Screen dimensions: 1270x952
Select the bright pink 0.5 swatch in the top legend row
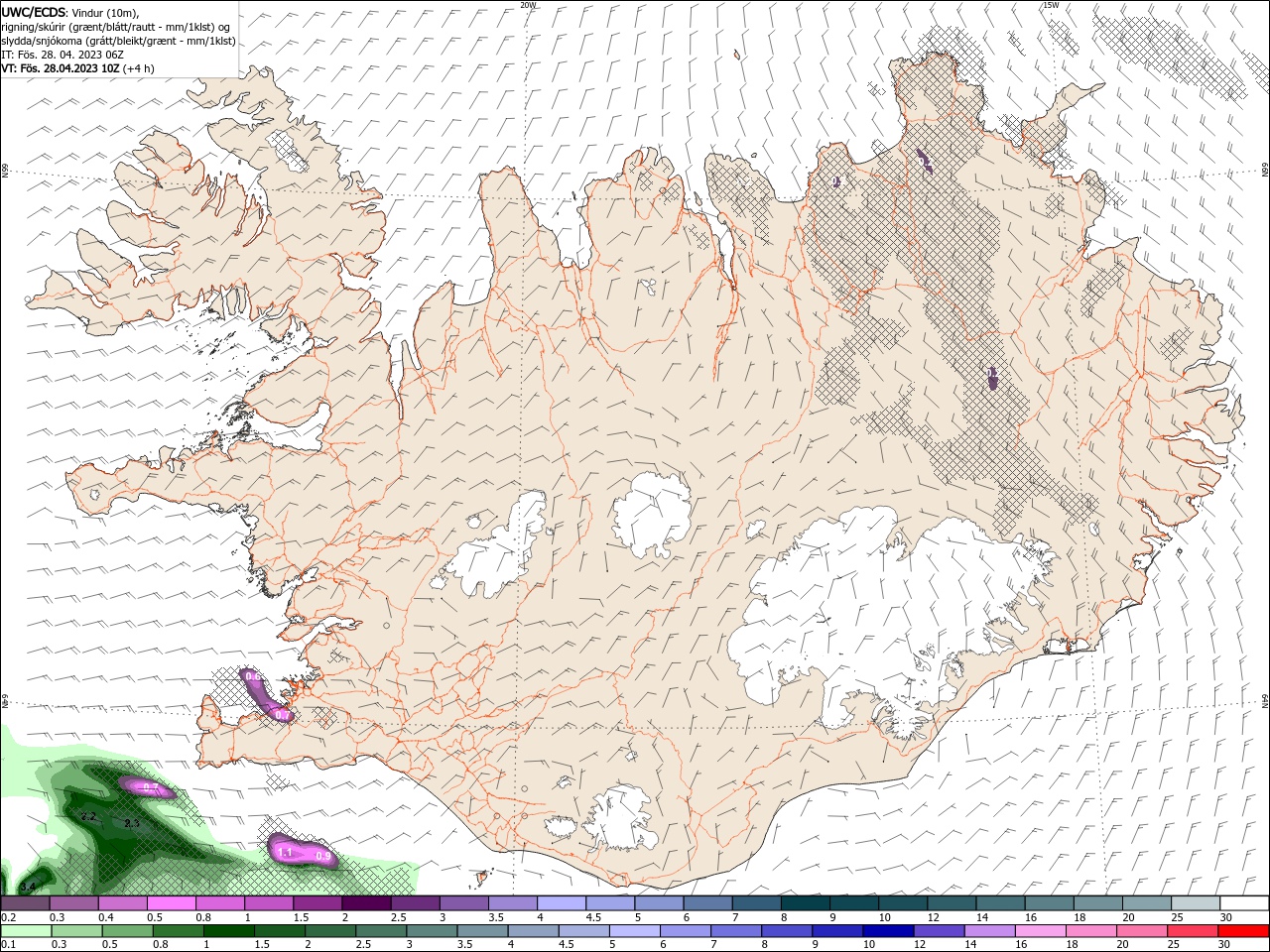point(171,903)
